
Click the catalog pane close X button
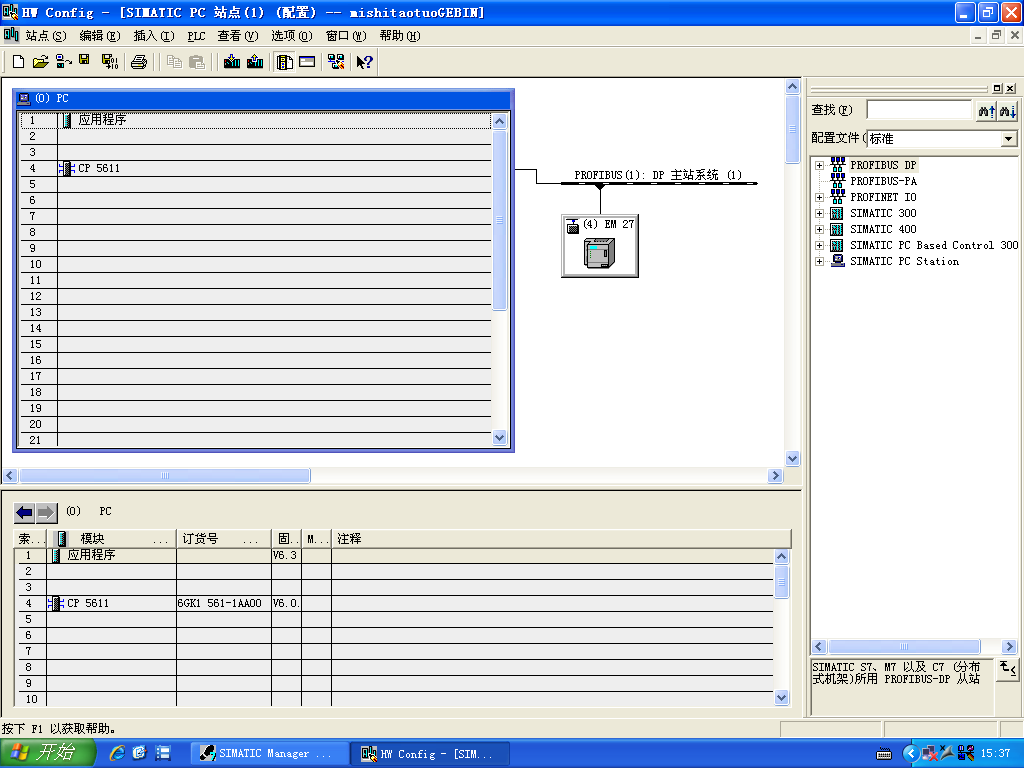(x=1010, y=88)
